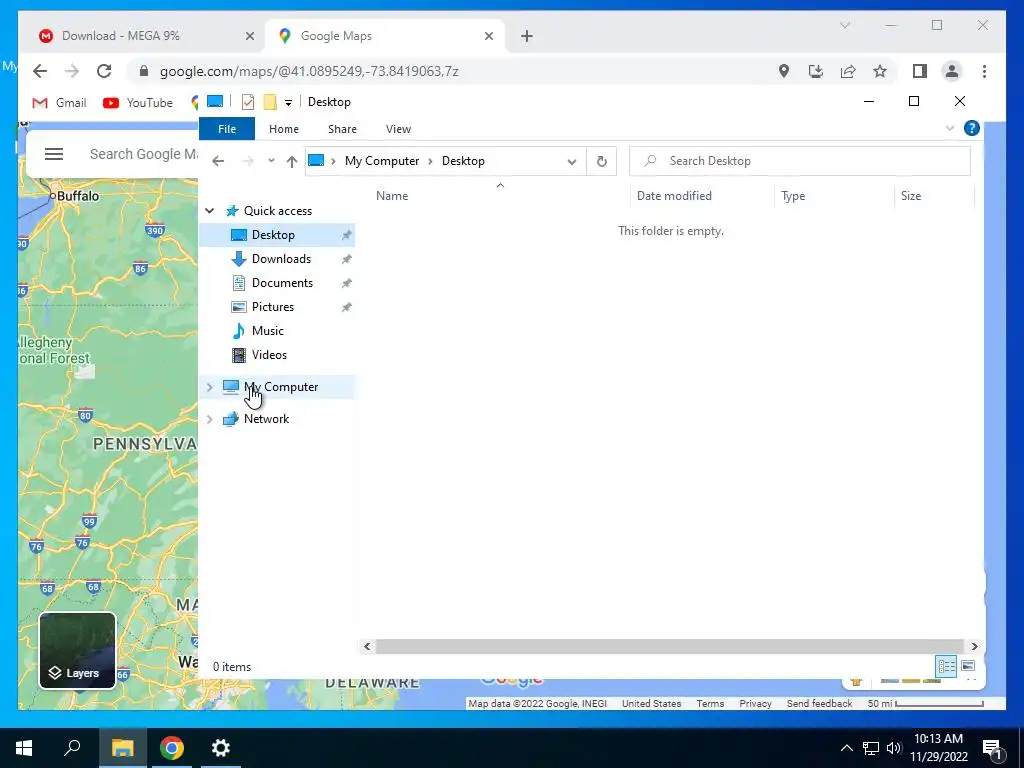Image resolution: width=1024 pixels, height=768 pixels.
Task: Open Music in the navigation pane
Action: pos(267,331)
